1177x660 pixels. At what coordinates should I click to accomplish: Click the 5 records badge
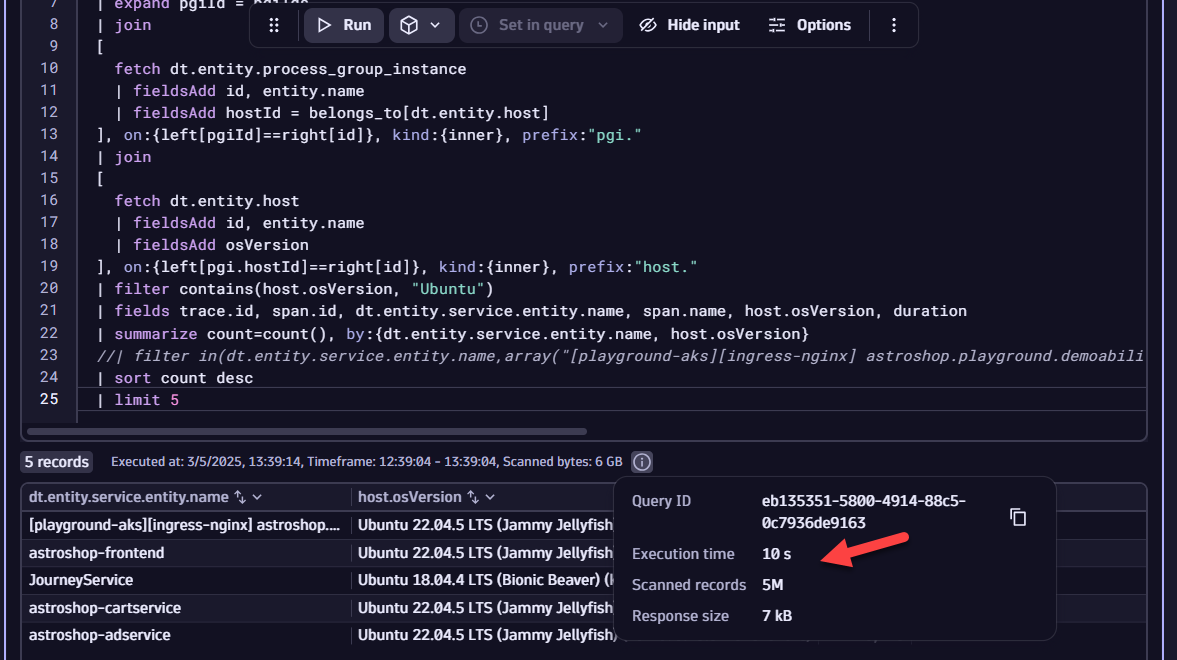[56, 462]
